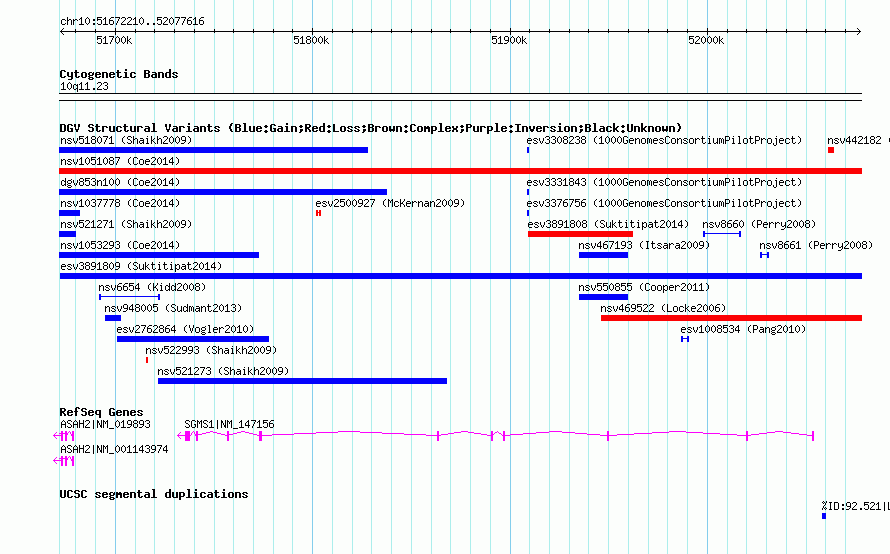This screenshot has height=554, width=890.
Task: Click the nsv8661 (Perry2008) variant label
Action: (x=816, y=245)
